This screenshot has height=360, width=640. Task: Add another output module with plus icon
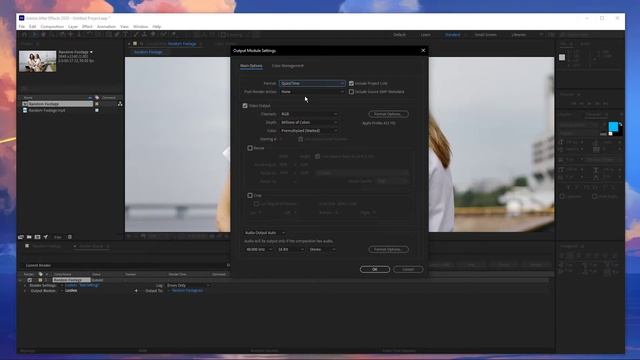click(x=136, y=291)
